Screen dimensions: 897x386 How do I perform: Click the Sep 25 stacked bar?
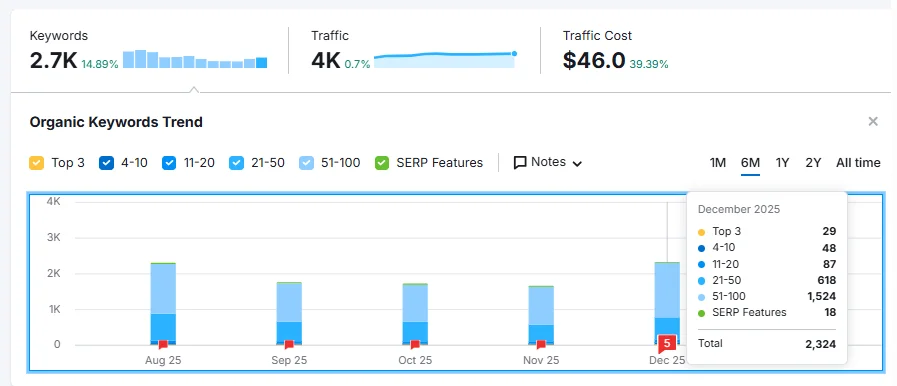coord(289,313)
